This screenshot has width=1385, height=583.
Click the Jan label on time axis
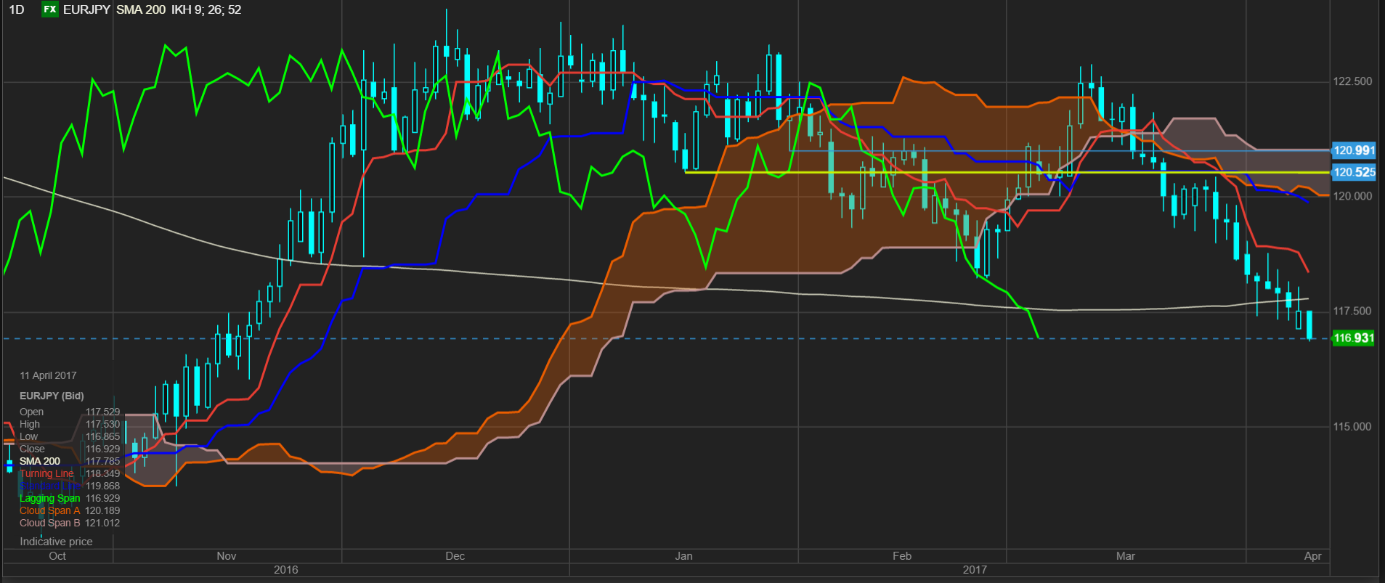coord(684,555)
